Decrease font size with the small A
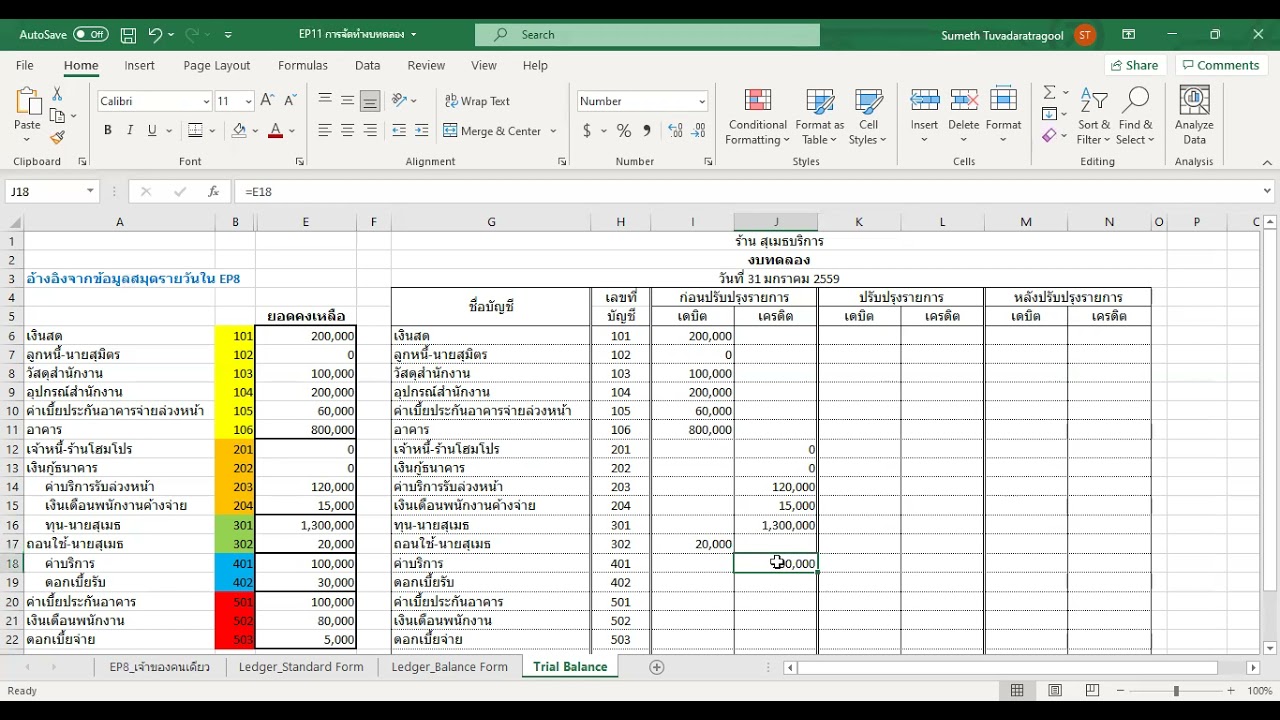Image resolution: width=1280 pixels, height=720 pixels. pos(290,101)
